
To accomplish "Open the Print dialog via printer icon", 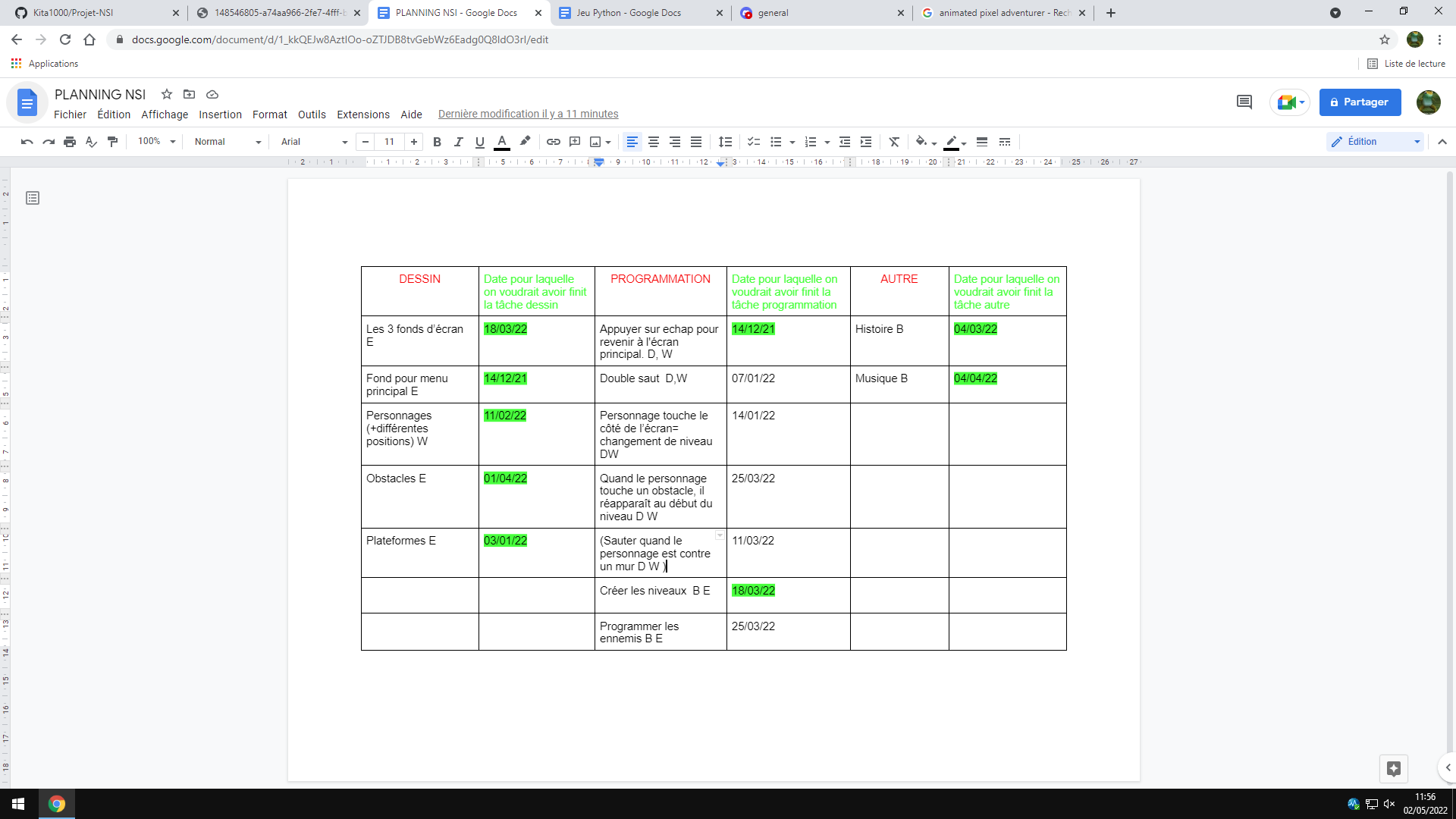I will tap(69, 142).
